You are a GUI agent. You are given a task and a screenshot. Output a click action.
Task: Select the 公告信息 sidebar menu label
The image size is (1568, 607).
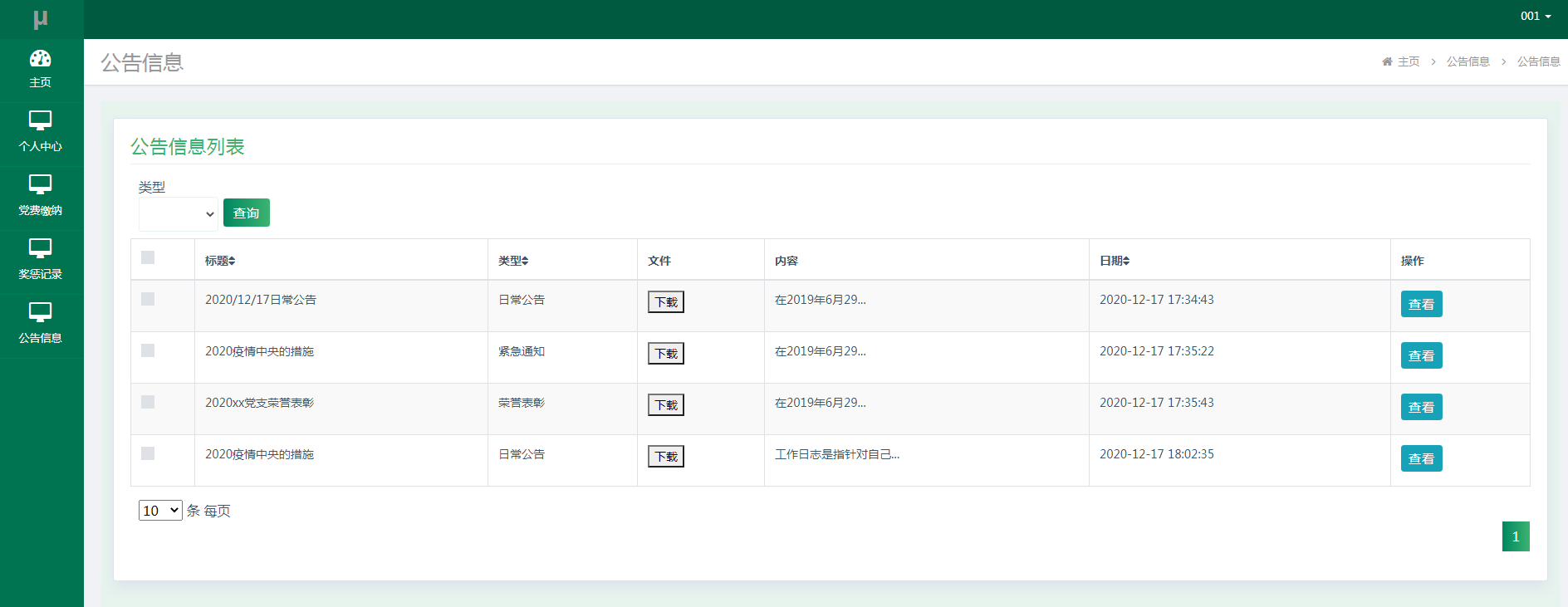40,338
